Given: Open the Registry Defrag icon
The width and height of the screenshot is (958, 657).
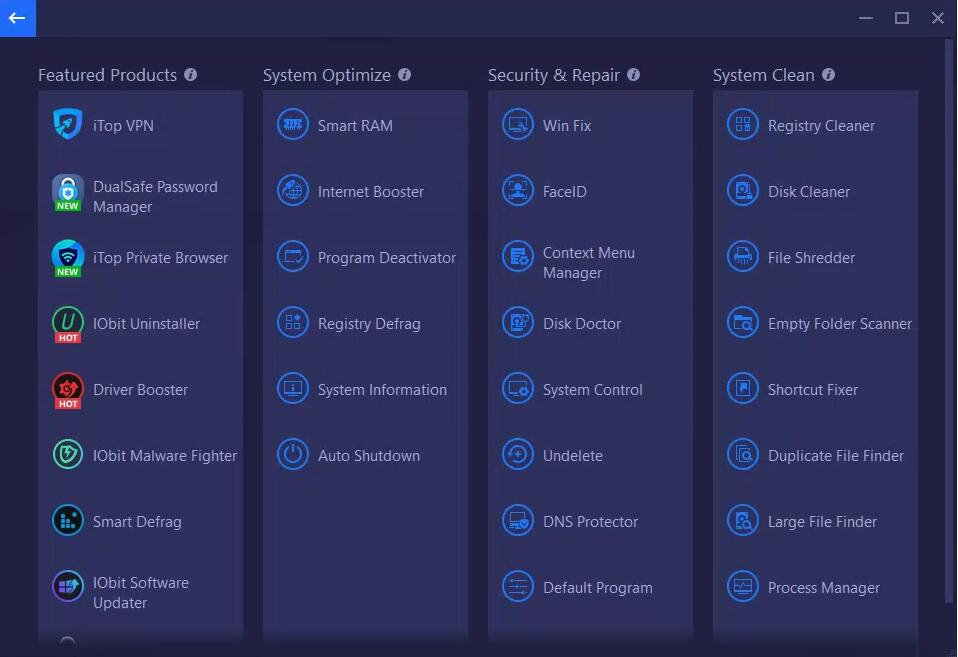Looking at the screenshot, I should click(x=293, y=323).
